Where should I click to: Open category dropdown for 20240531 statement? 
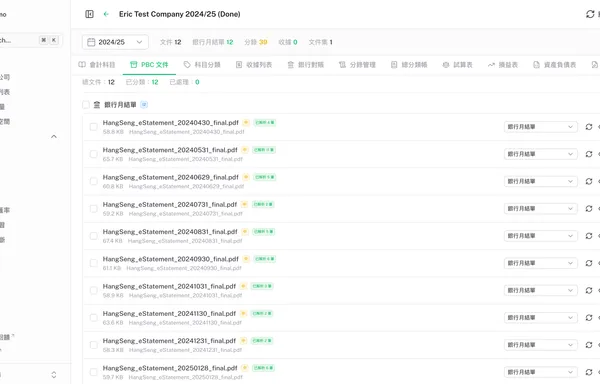pos(540,154)
